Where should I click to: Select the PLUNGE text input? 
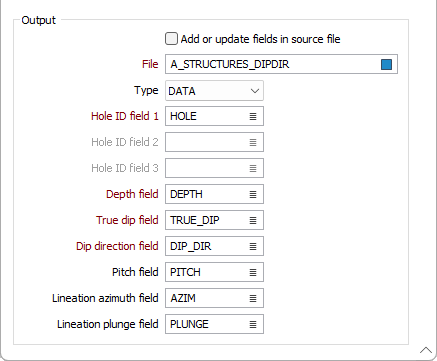[214, 324]
